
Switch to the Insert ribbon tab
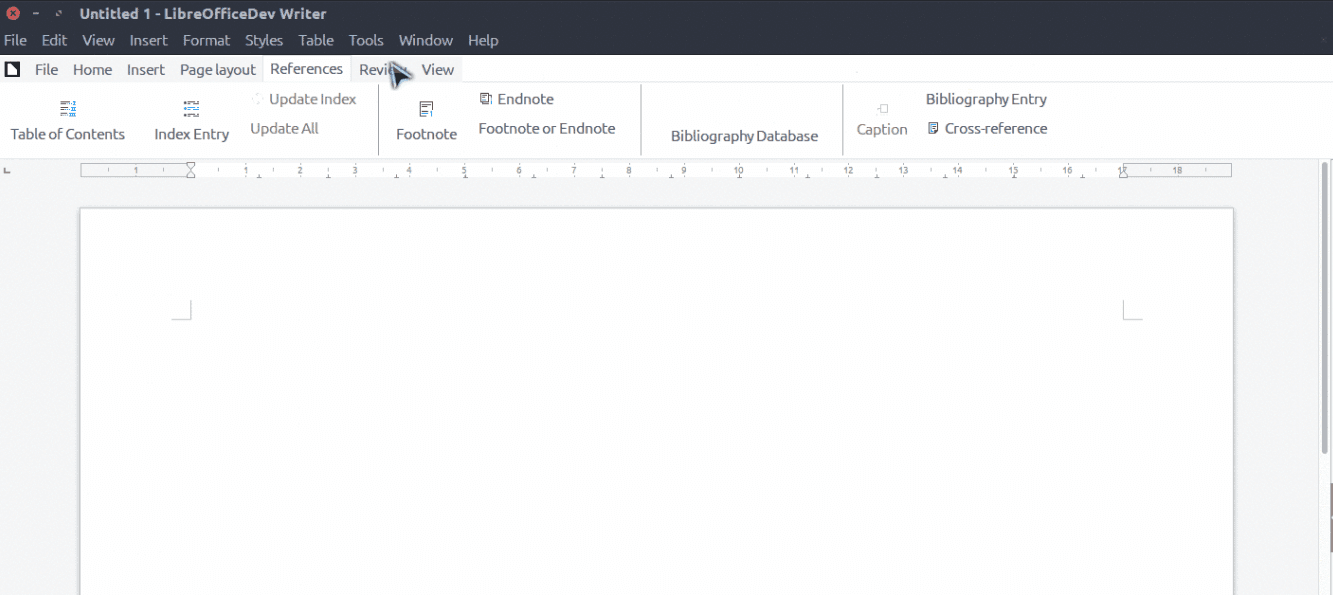146,69
